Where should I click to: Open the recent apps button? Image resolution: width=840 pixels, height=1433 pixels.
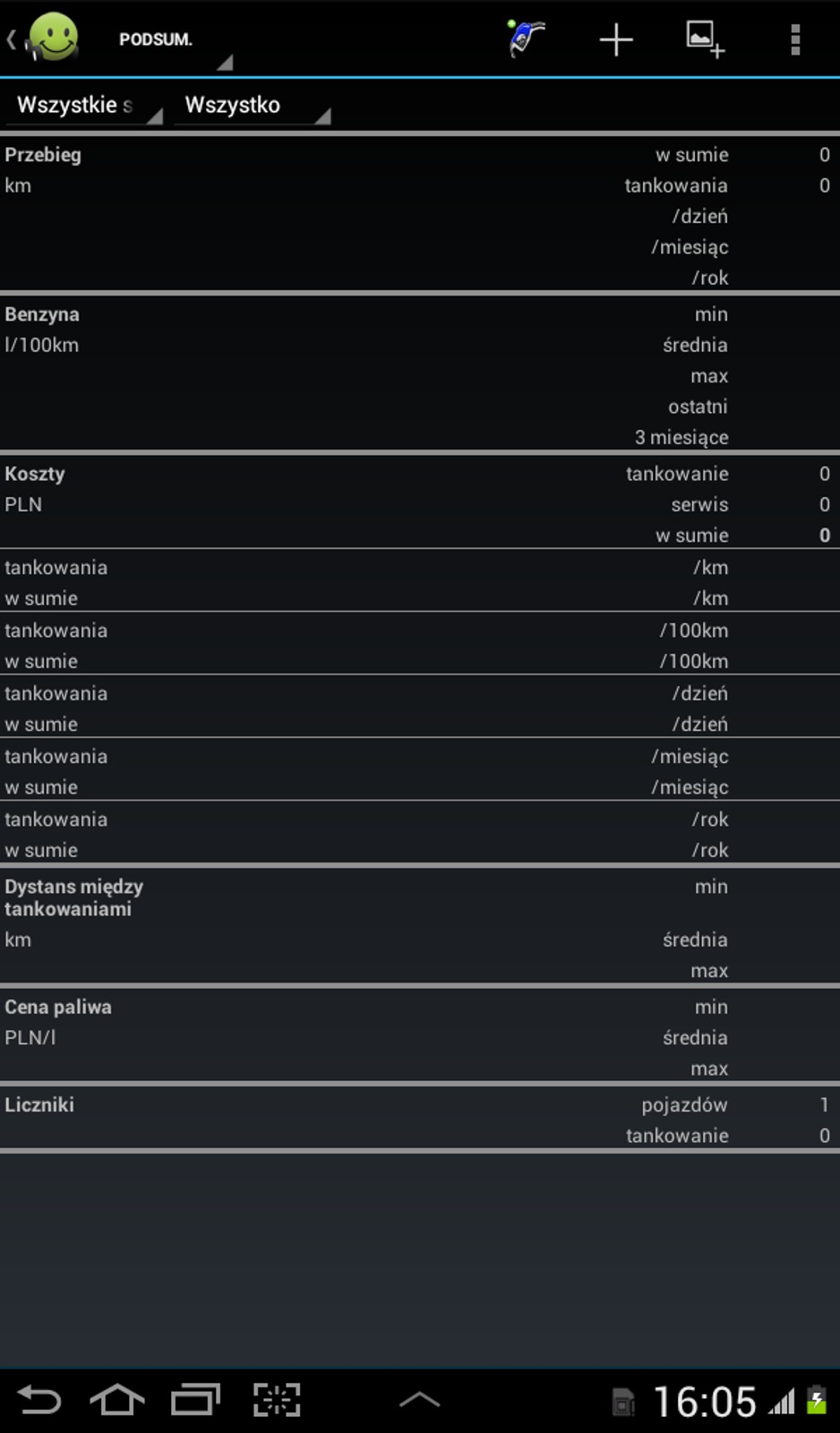[x=195, y=1399]
